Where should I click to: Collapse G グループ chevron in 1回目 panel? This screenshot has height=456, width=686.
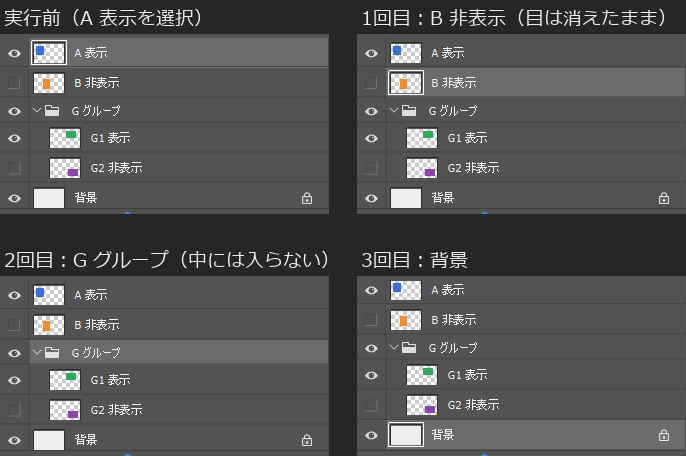(394, 110)
